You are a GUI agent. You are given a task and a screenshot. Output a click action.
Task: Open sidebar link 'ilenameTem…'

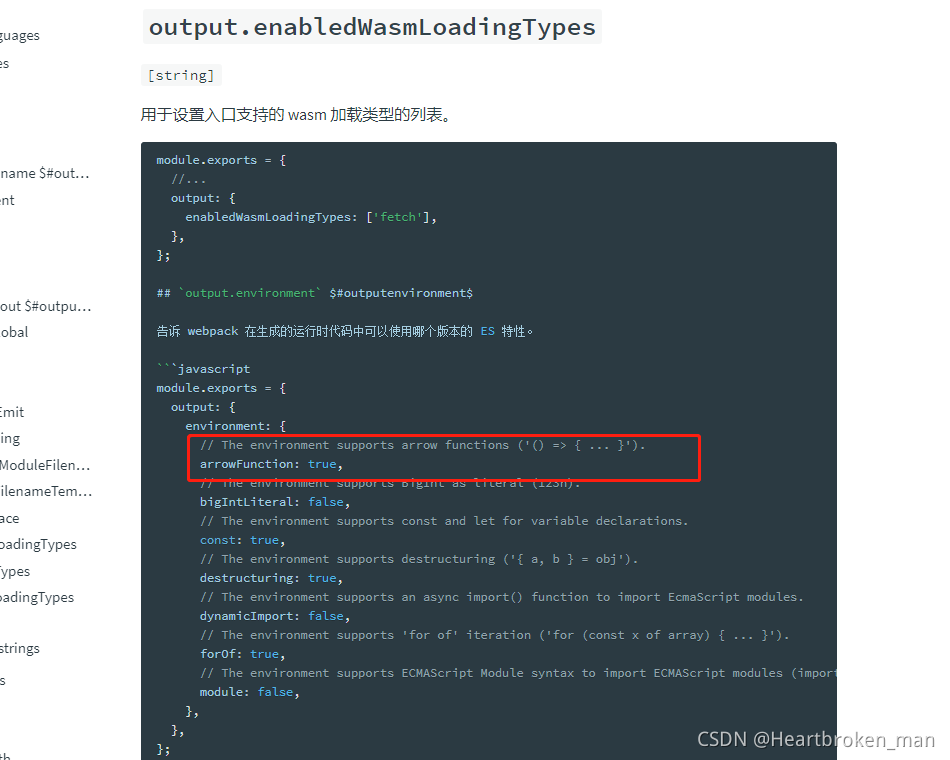click(46, 492)
